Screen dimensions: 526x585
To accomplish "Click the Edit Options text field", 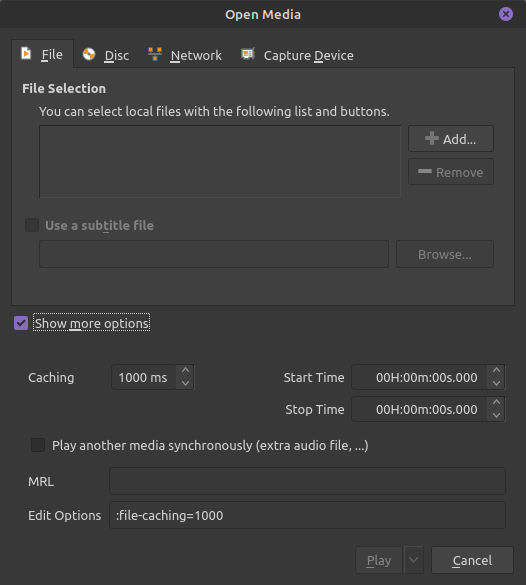I will pyautogui.click(x=307, y=515).
